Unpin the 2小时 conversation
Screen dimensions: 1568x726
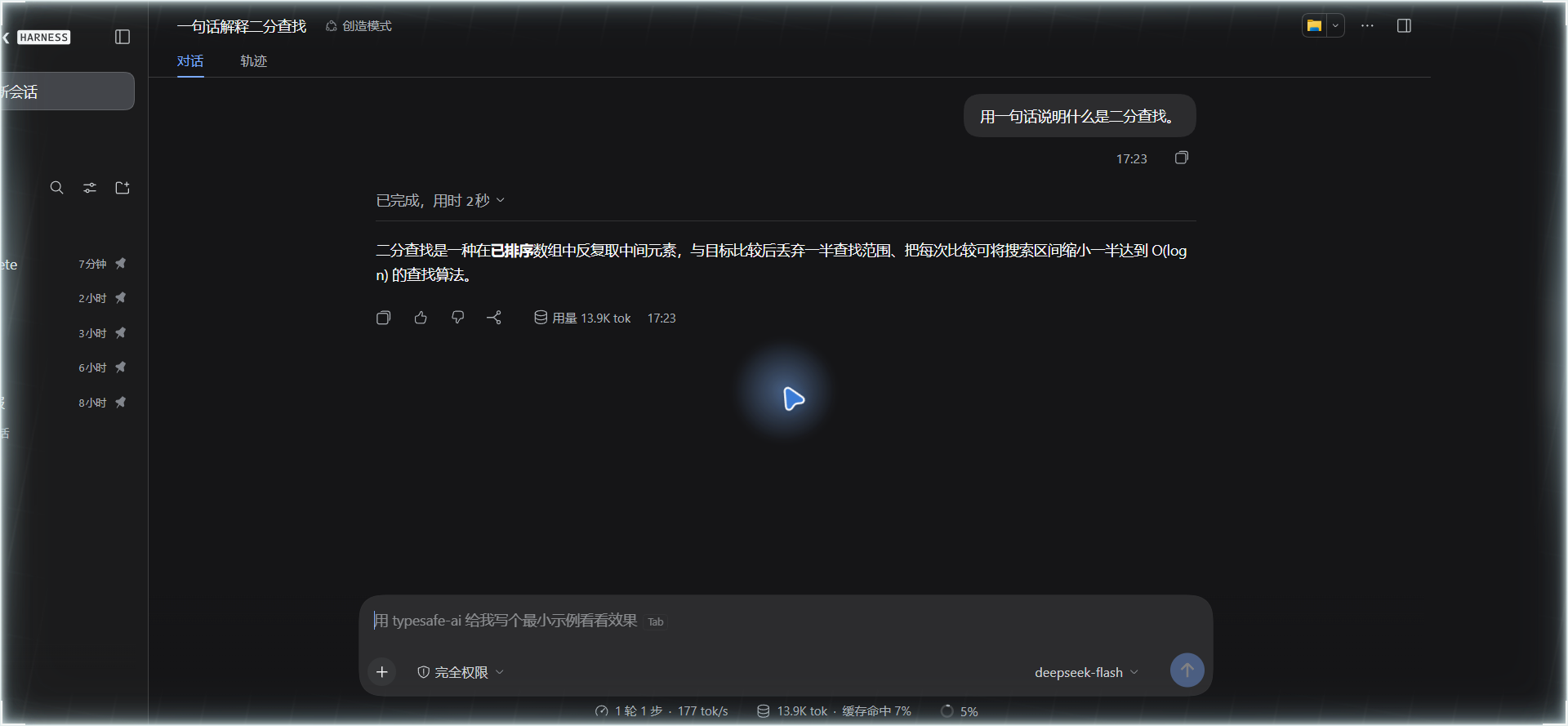point(121,298)
